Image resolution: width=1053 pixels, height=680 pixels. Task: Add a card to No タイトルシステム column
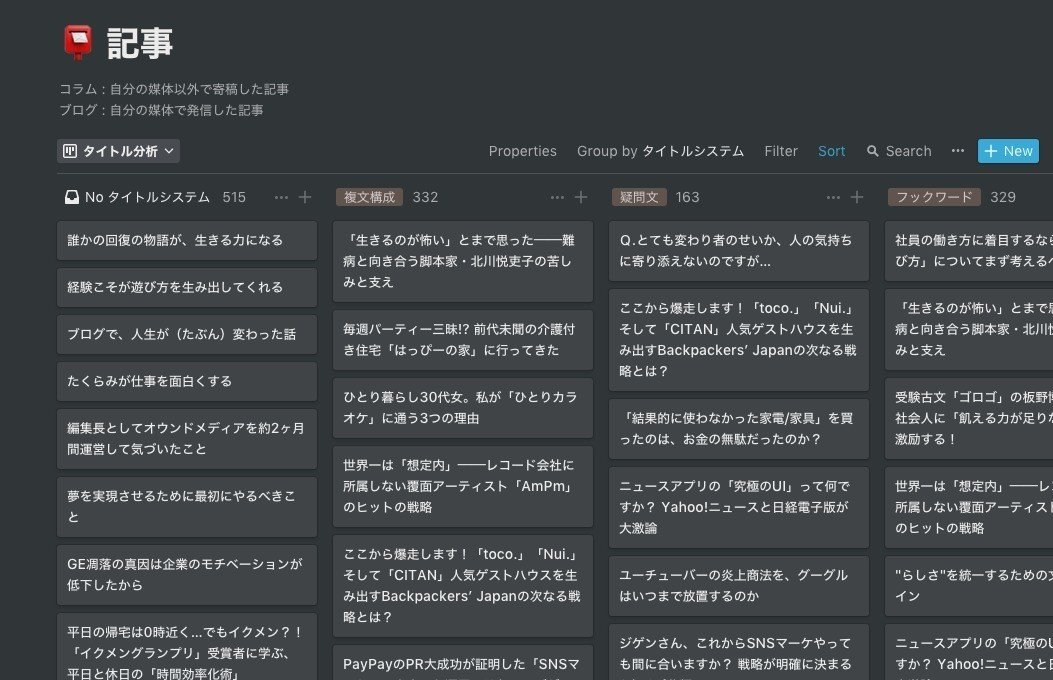[306, 197]
